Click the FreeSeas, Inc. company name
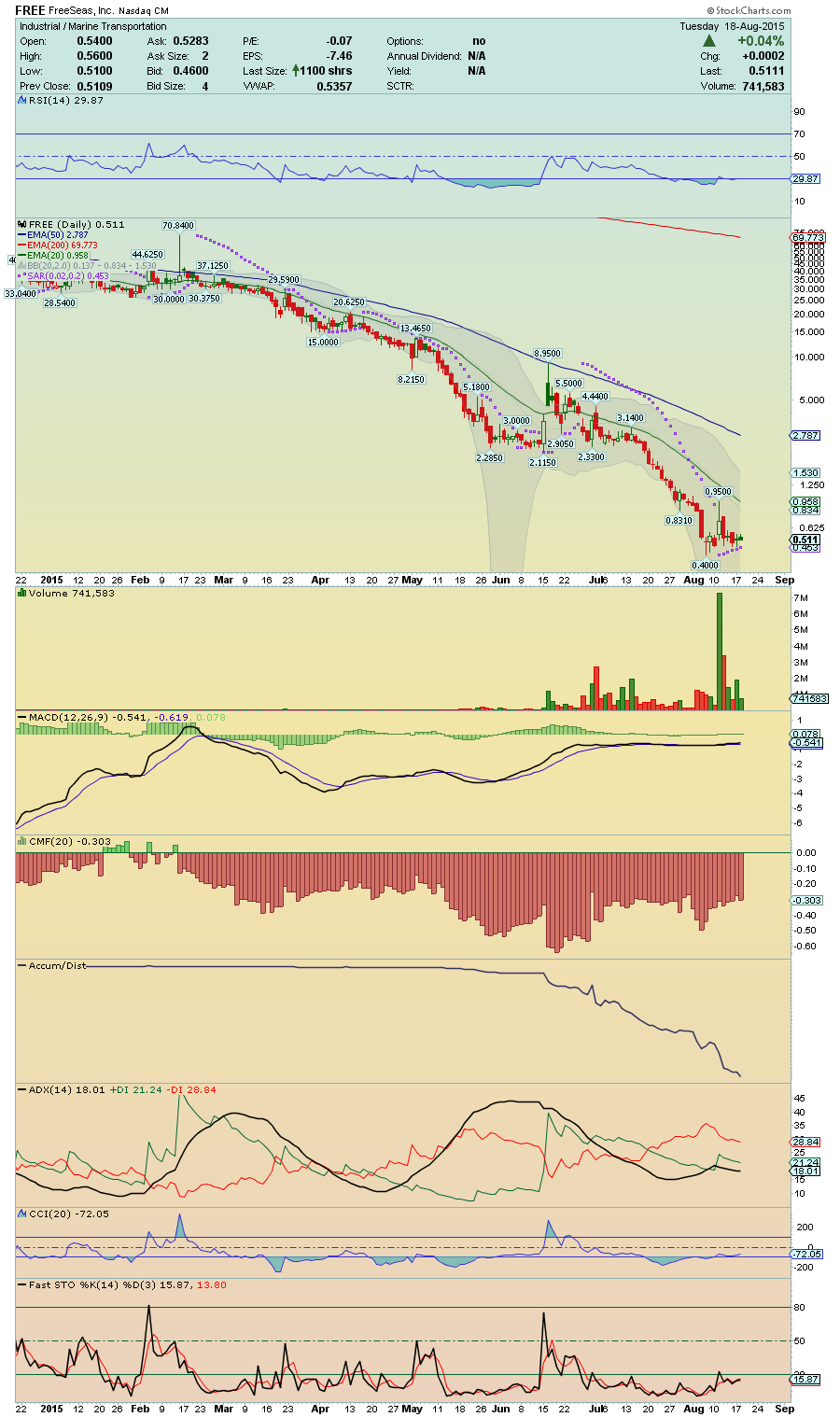The height and width of the screenshot is (1417, 840). tap(82, 11)
